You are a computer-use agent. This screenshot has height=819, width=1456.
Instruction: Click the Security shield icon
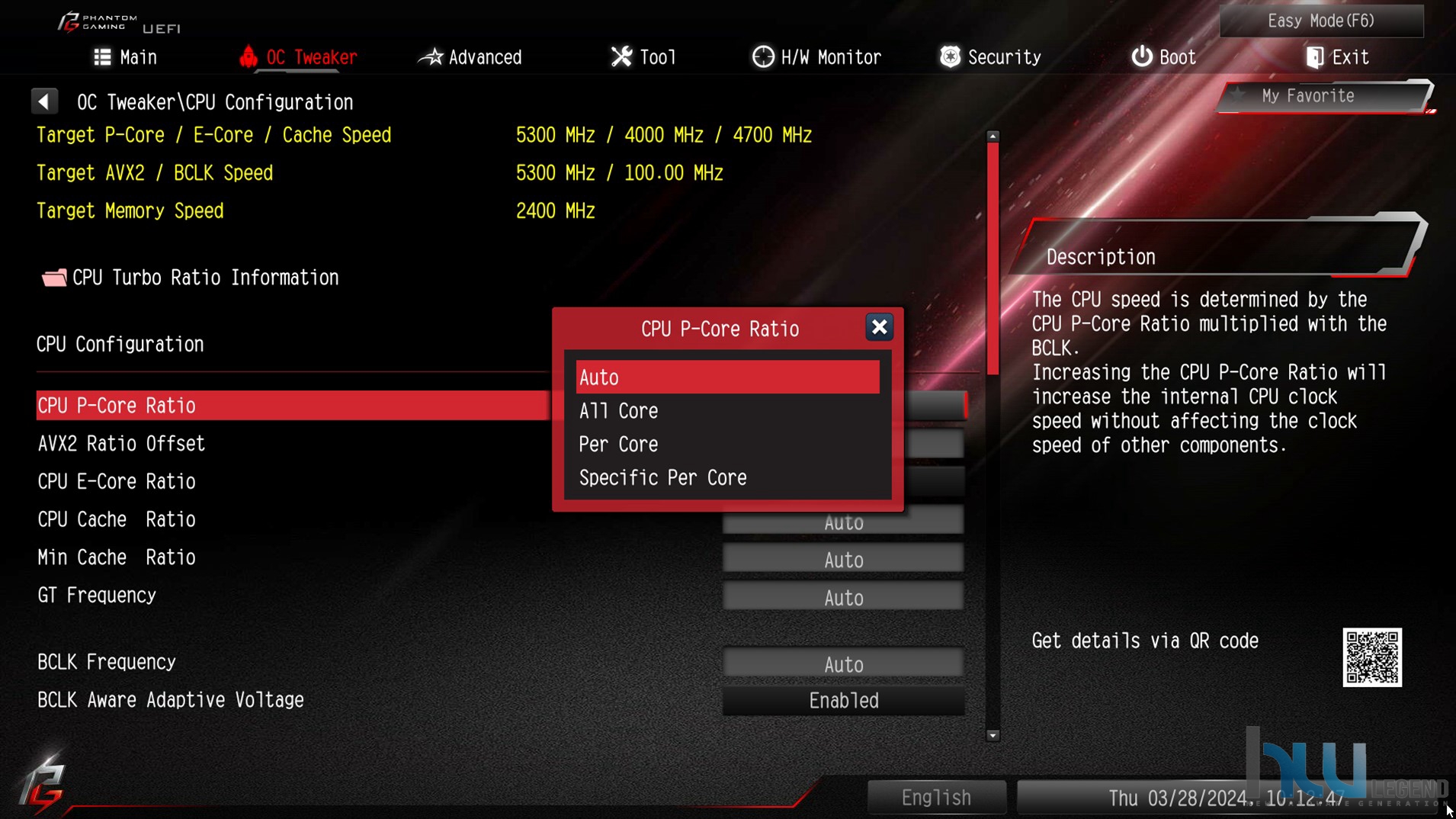point(950,57)
